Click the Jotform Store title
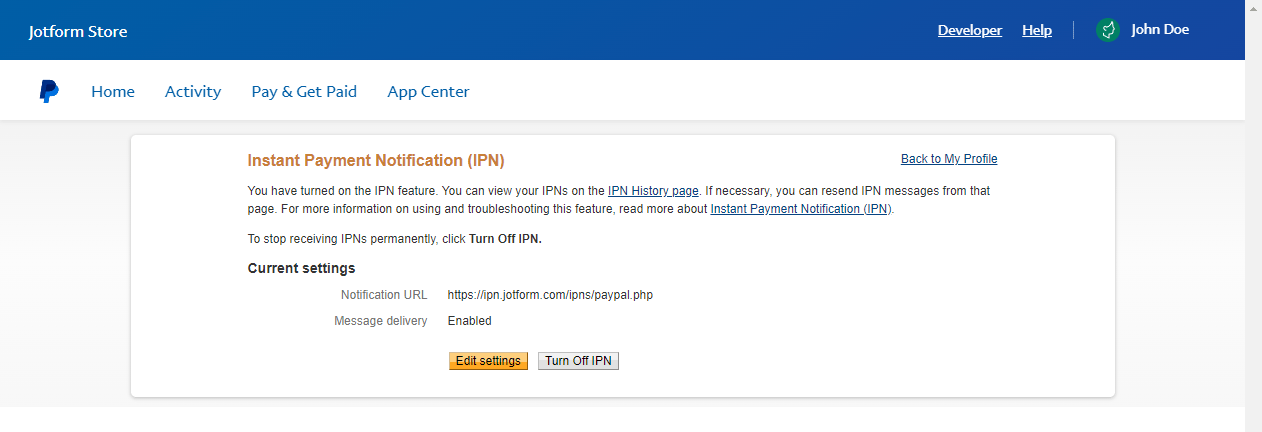The height and width of the screenshot is (432, 1262). point(78,31)
